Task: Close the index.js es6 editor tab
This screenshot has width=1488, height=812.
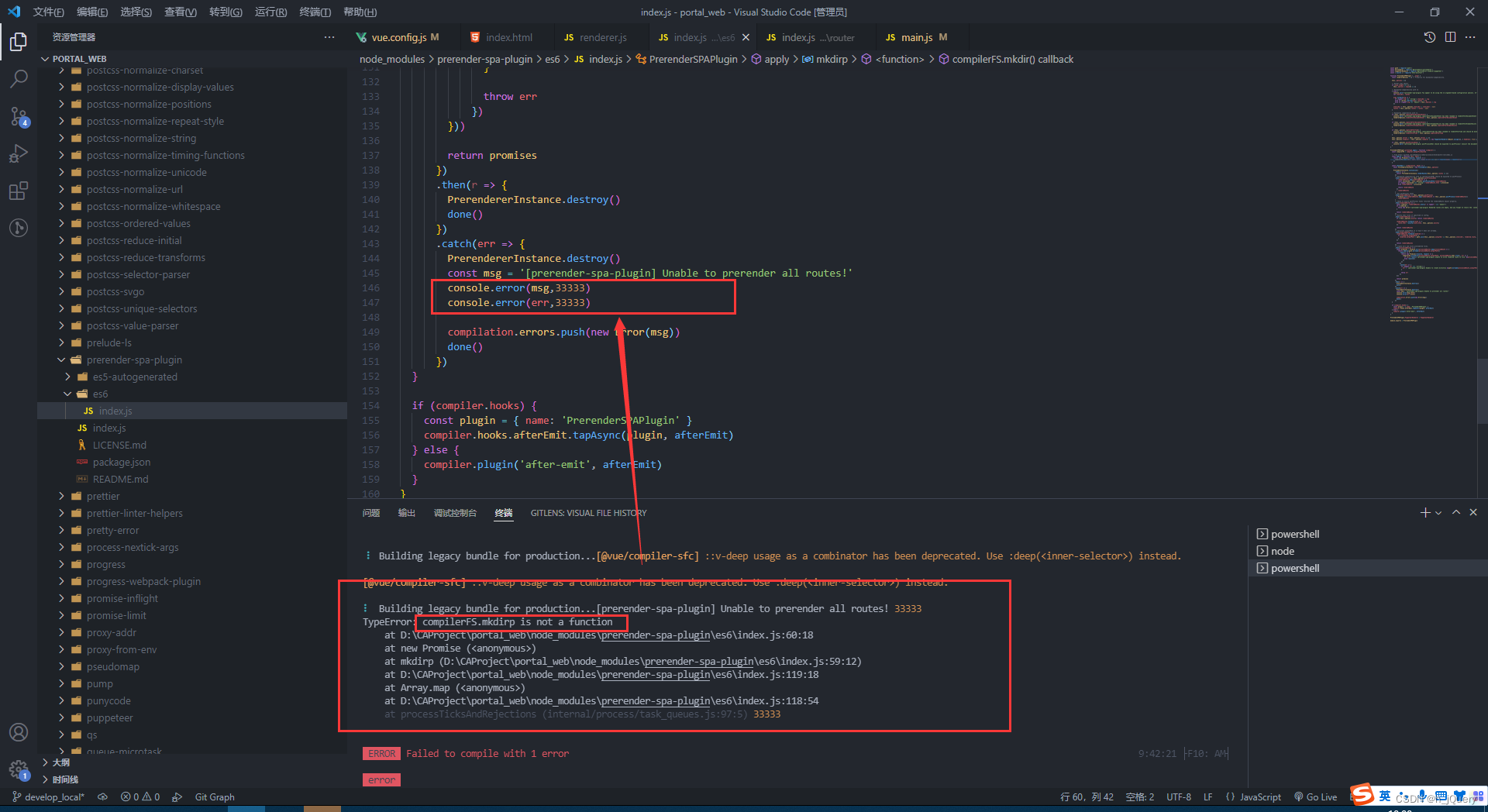Action: click(x=746, y=37)
